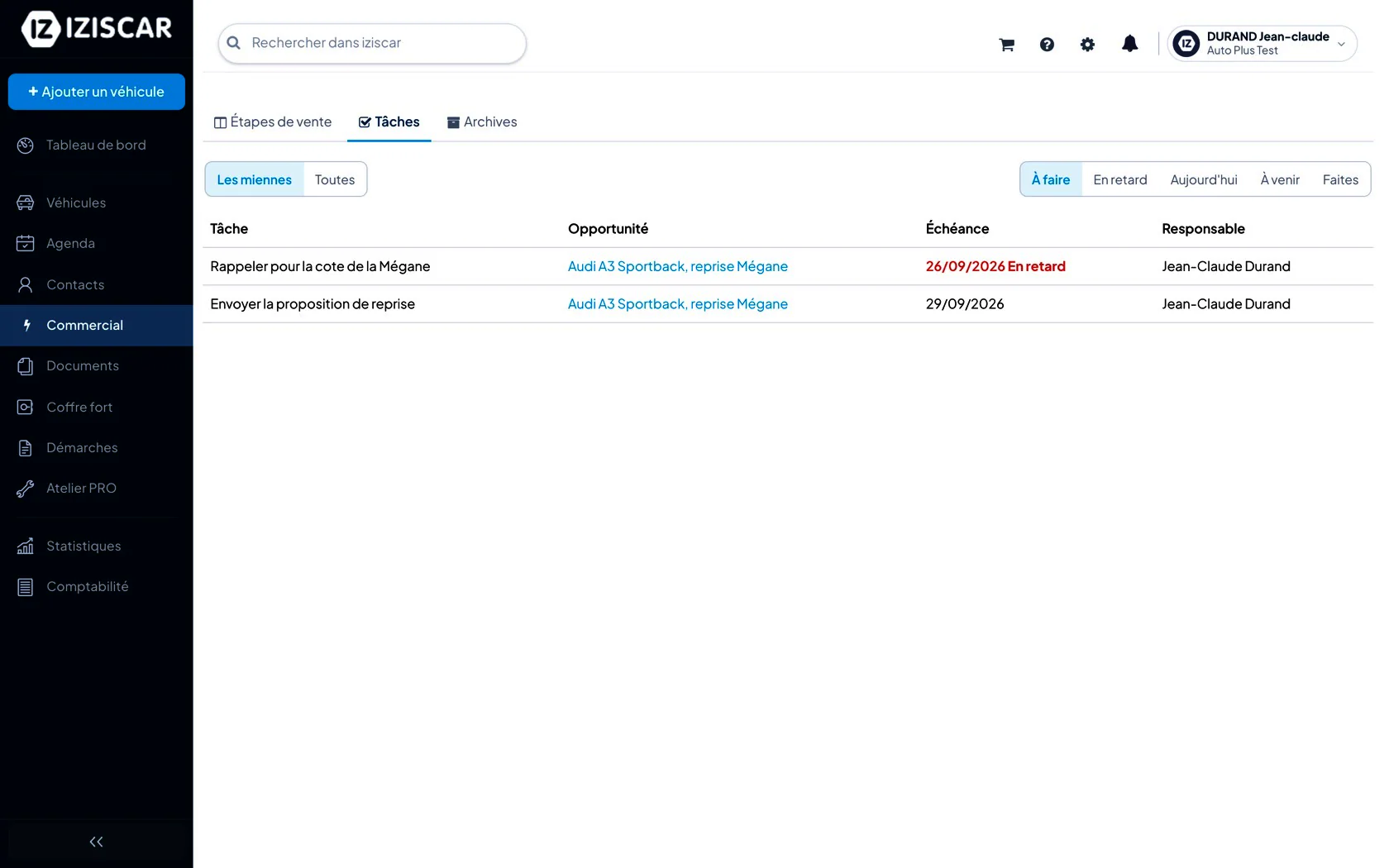Switch to the Archives tab
The image size is (1389, 868).
482,122
